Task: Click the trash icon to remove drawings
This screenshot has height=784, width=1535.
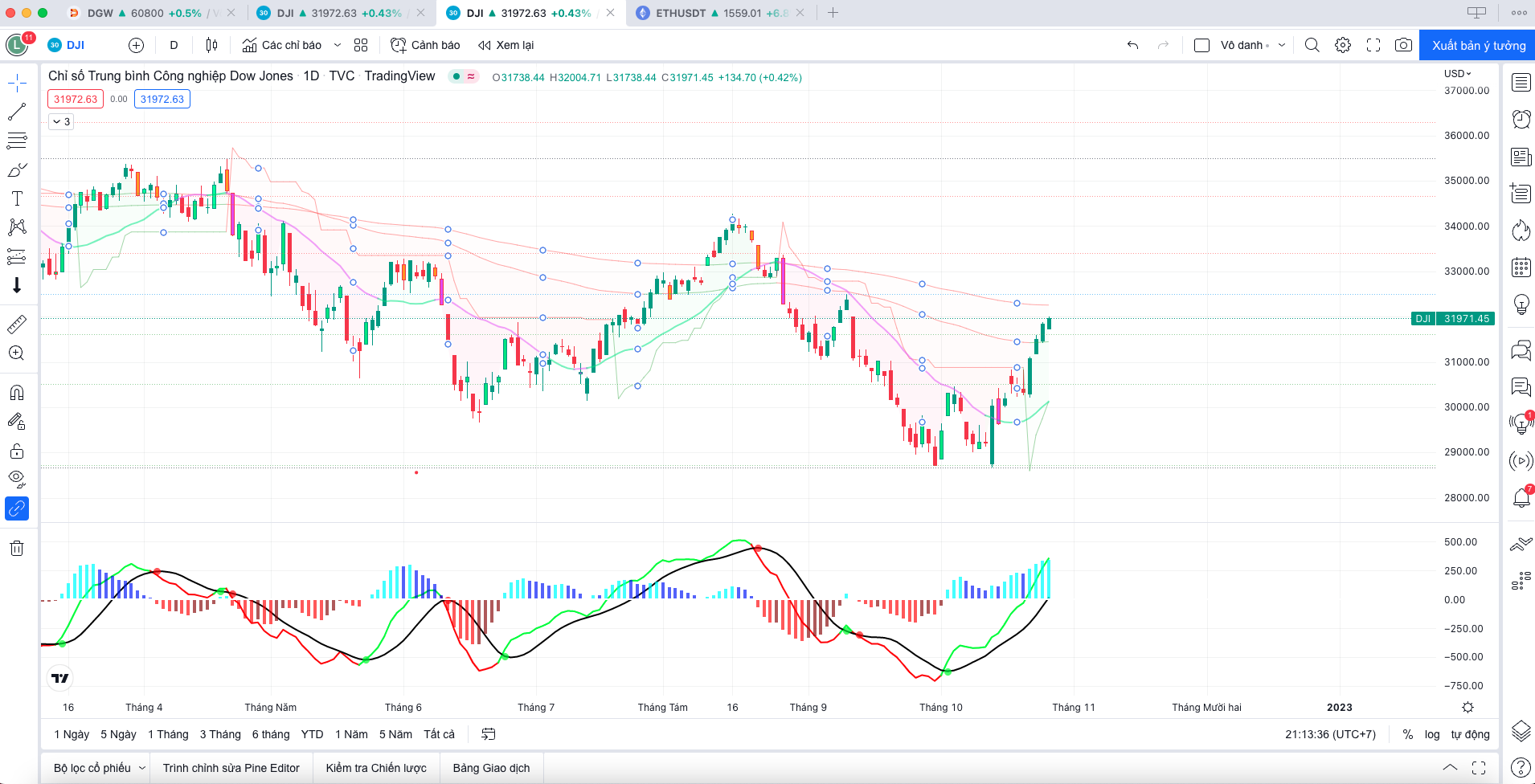Action: coord(17,549)
